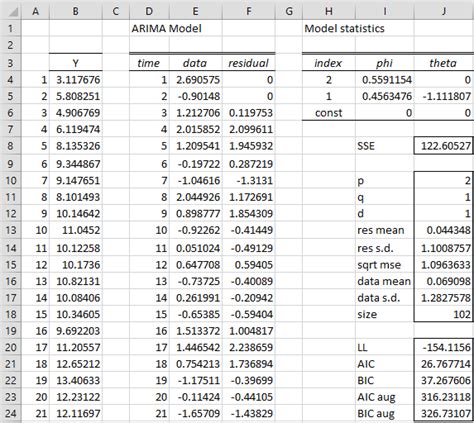Screen dimensions: 474x423
Task: Click the 'residual' heading cell
Action: (x=249, y=63)
